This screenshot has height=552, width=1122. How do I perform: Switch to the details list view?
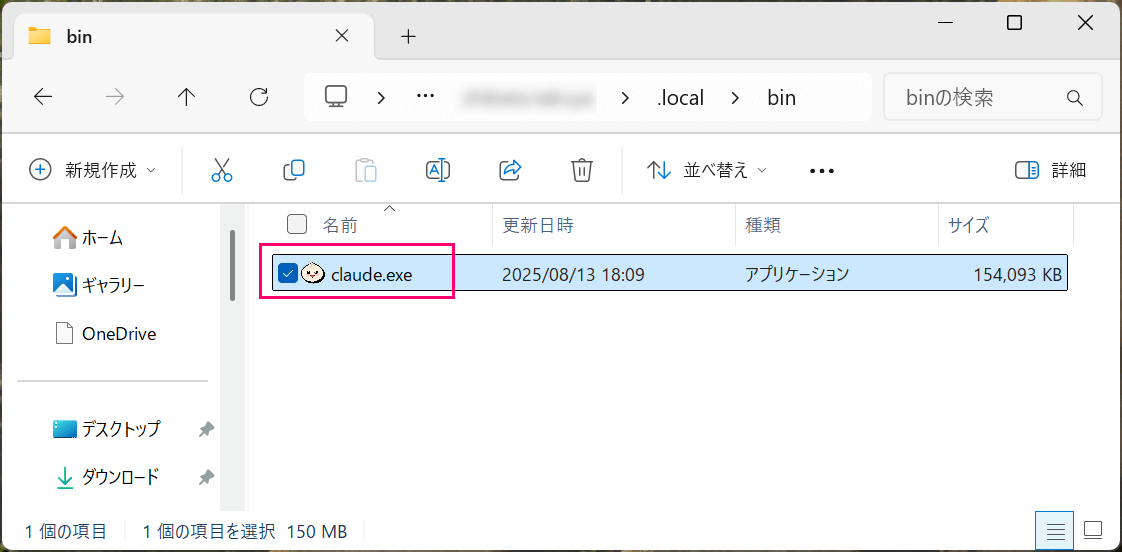(x=1055, y=531)
